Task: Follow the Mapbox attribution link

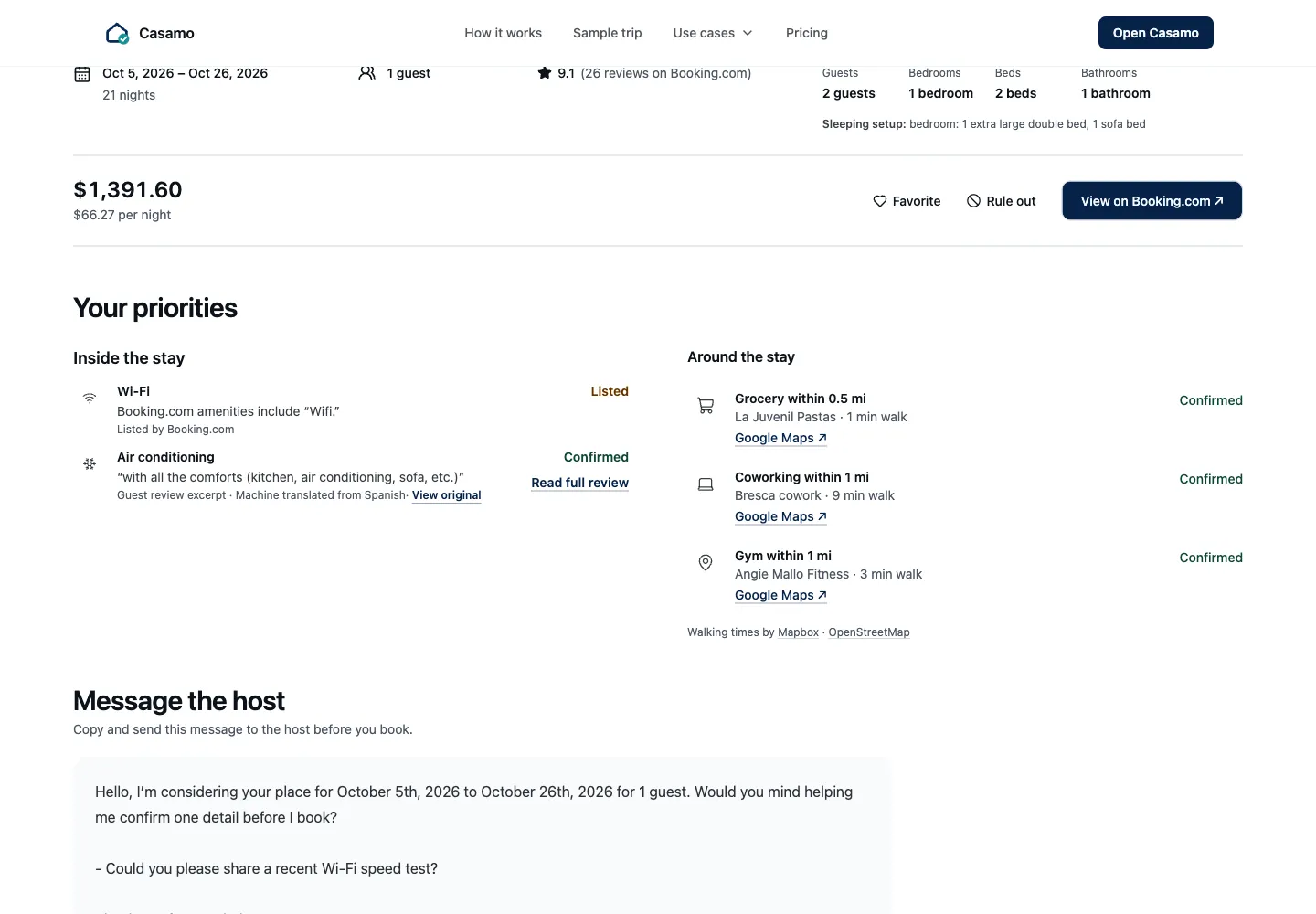Action: [798, 632]
